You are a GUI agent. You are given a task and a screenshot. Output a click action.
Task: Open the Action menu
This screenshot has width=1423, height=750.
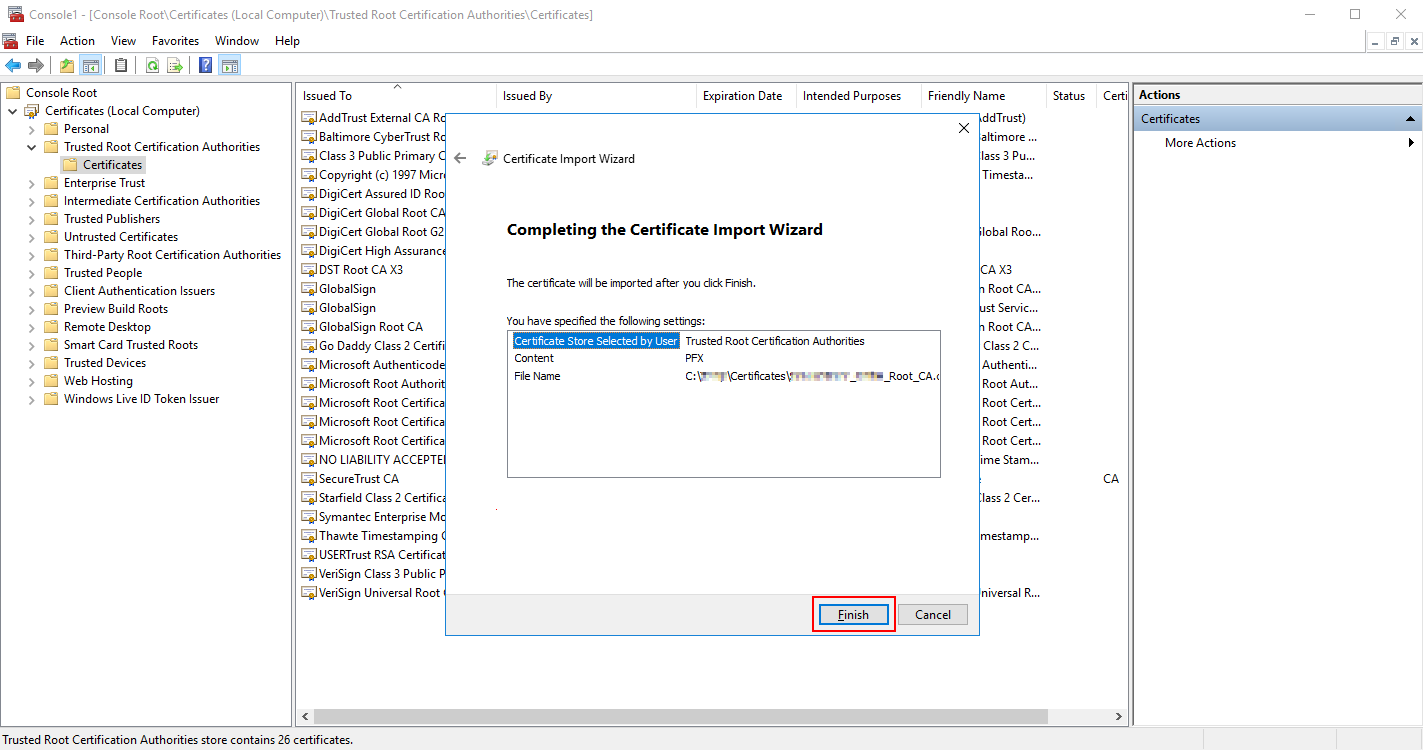[x=77, y=40]
